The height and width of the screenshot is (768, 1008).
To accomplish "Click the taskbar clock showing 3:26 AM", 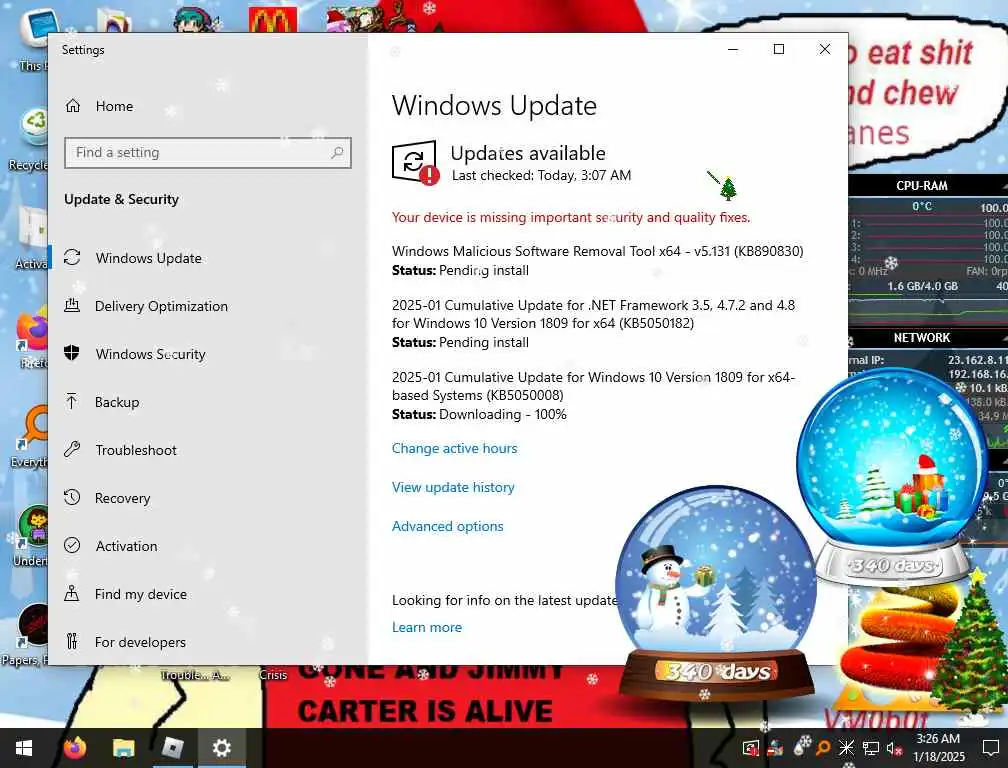I will [x=939, y=748].
